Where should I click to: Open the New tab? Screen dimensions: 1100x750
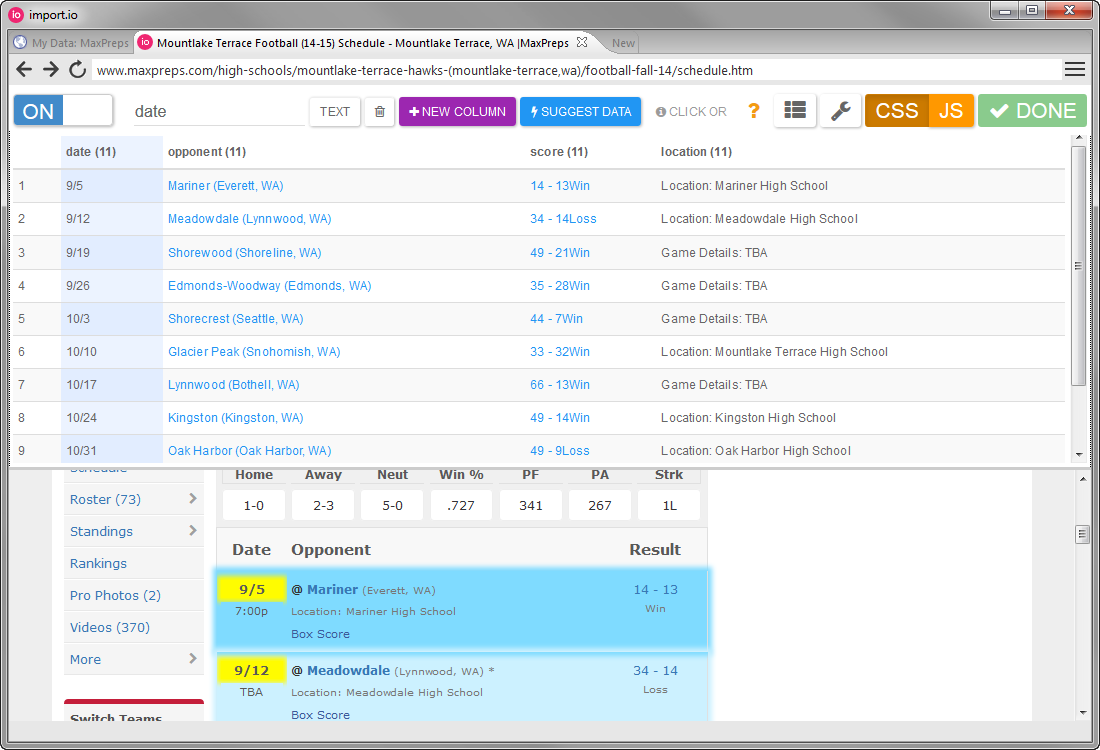622,43
